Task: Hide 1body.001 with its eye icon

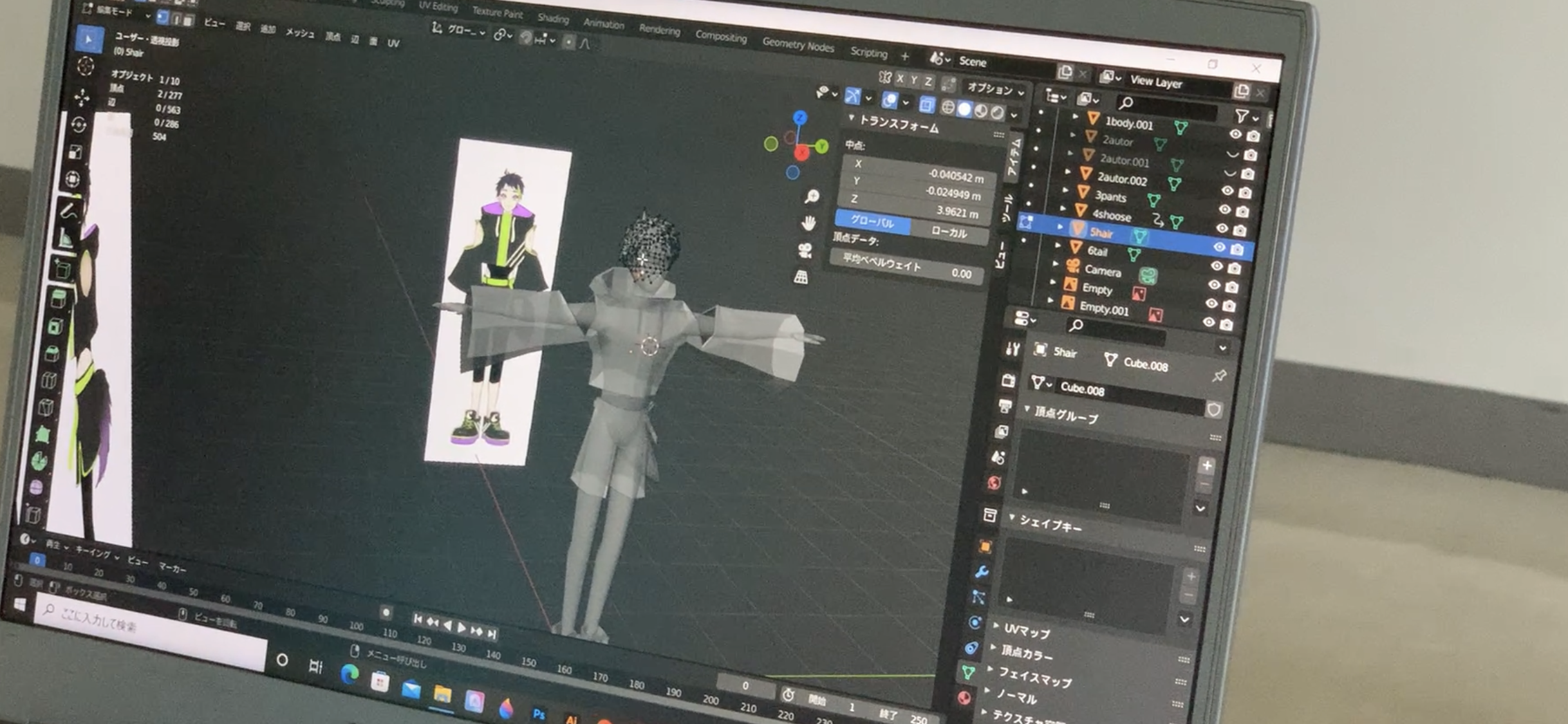Action: (x=1235, y=135)
